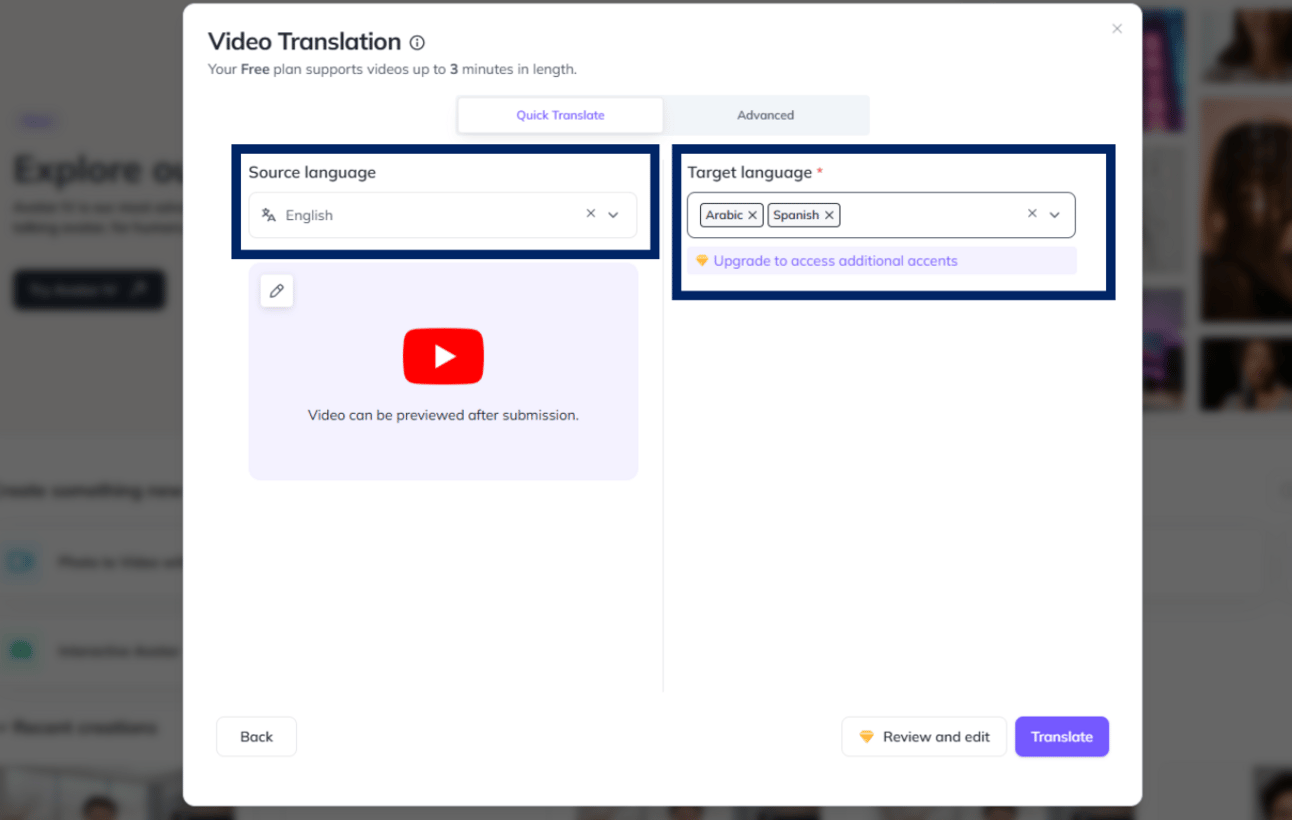This screenshot has width=1292, height=820.
Task: Close the Video Translation dialog
Action: (x=1117, y=29)
